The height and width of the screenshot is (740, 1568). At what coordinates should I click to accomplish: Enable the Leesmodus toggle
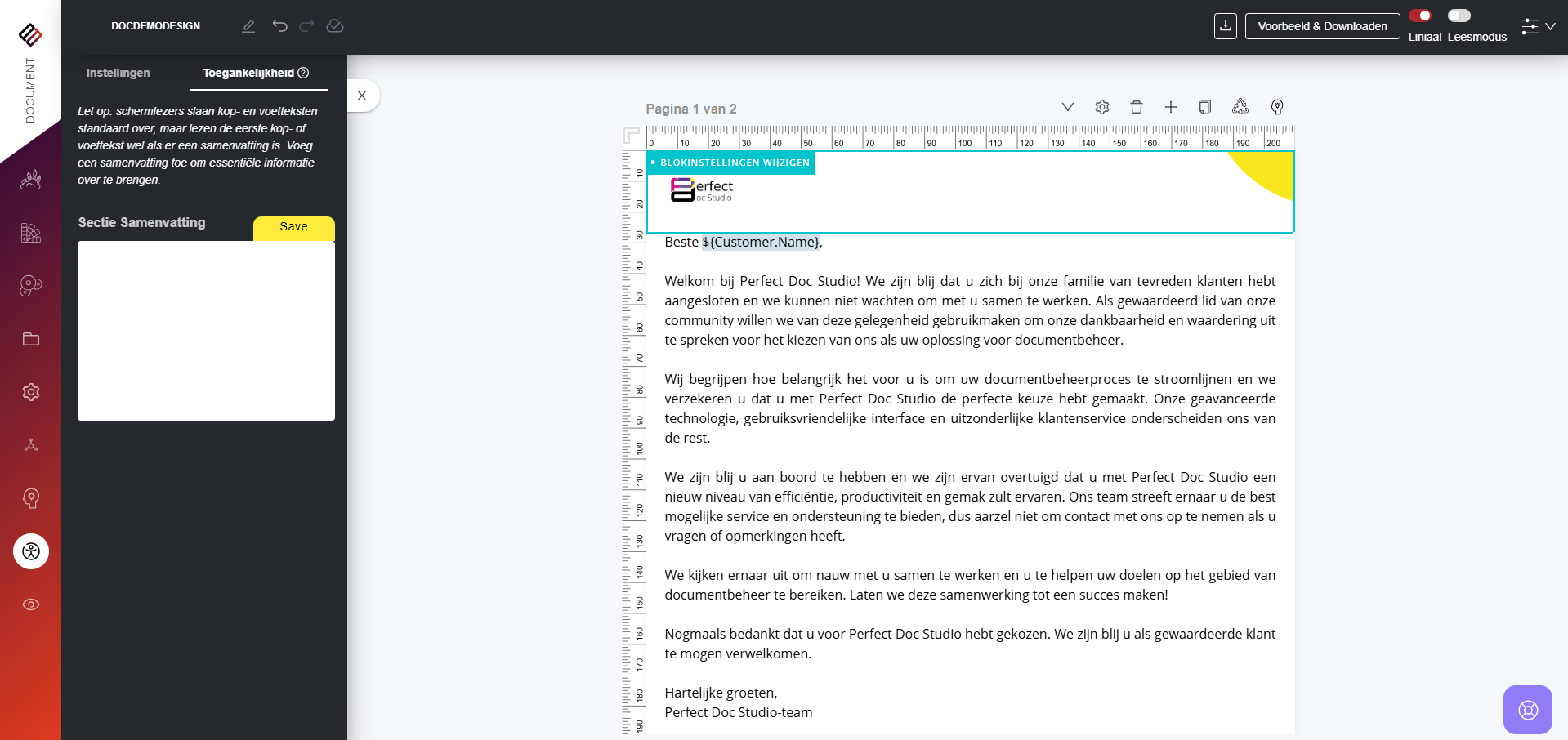pos(1459,16)
